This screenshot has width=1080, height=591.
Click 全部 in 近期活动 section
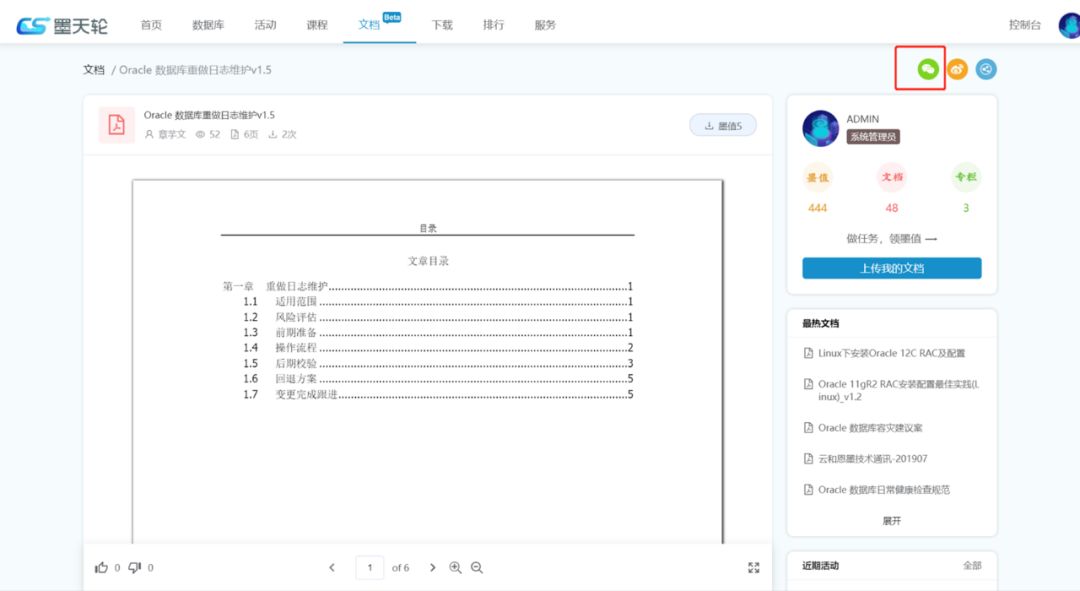[971, 565]
